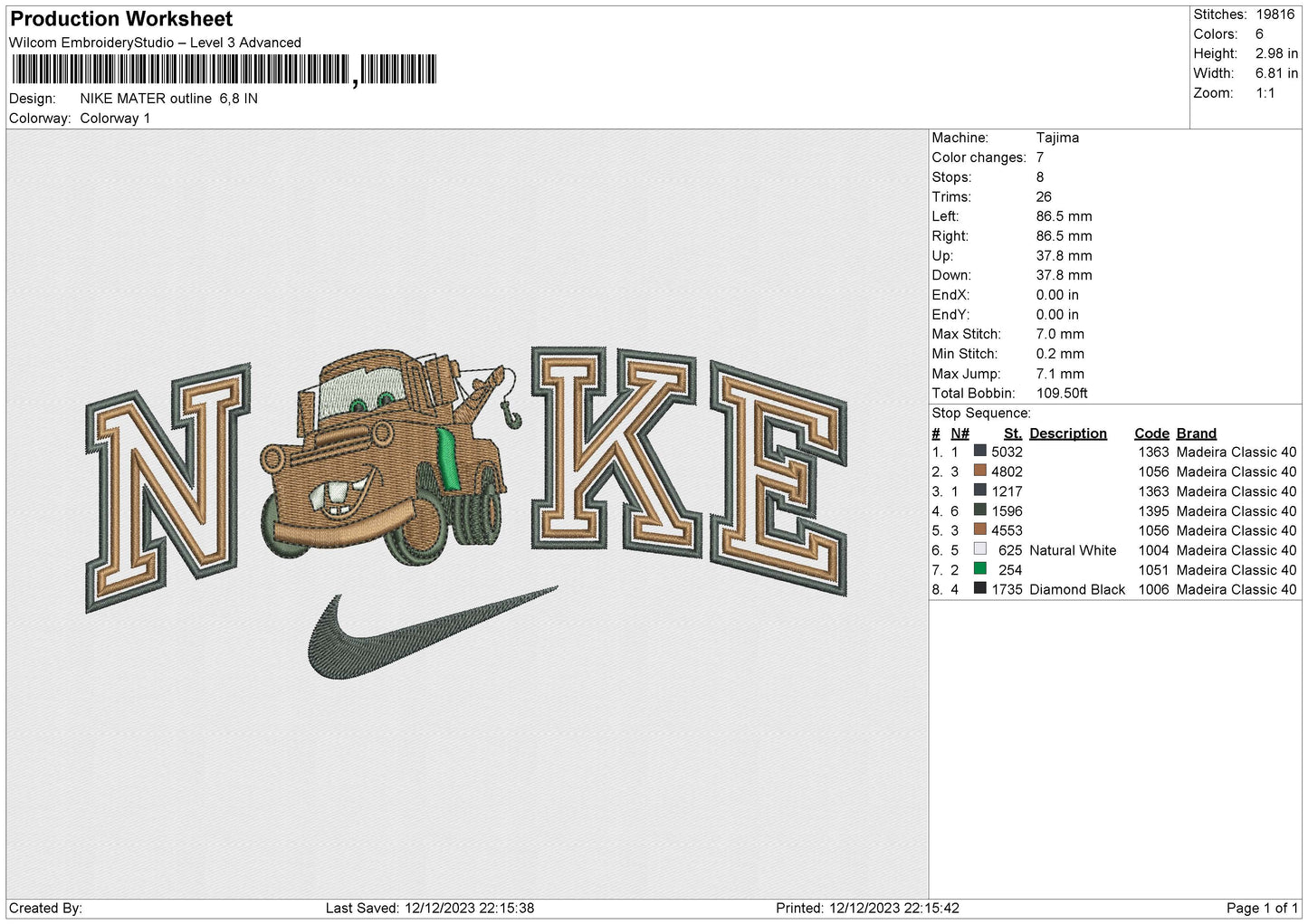Click the 'Colorway 1' value

[x=115, y=119]
